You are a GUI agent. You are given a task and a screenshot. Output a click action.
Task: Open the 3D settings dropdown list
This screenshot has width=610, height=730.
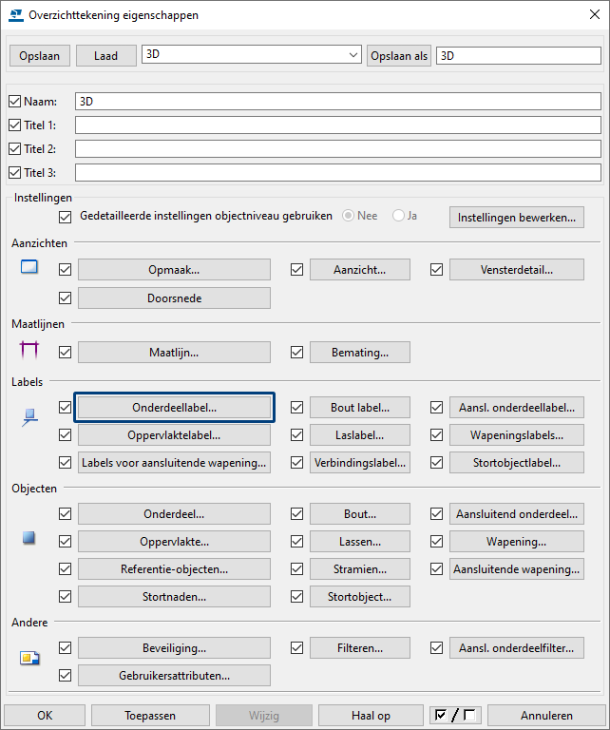coord(351,55)
